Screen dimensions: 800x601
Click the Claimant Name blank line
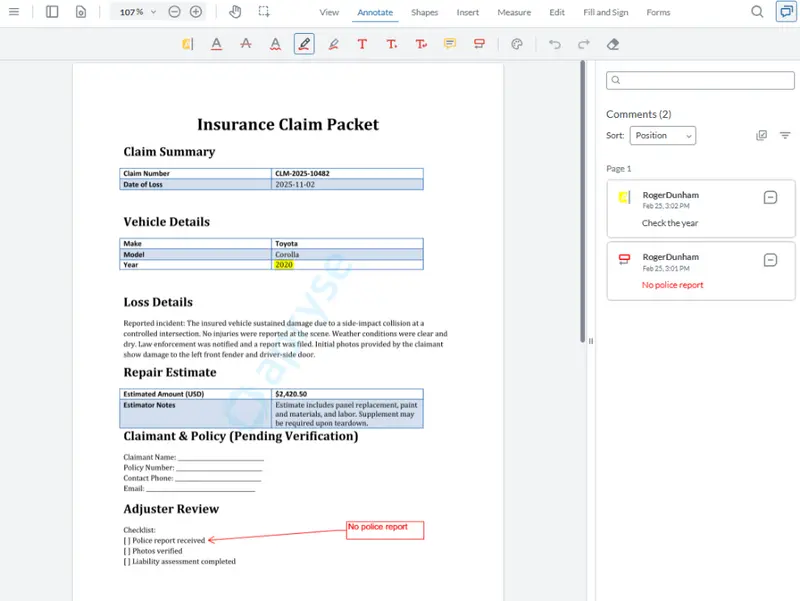click(x=220, y=458)
